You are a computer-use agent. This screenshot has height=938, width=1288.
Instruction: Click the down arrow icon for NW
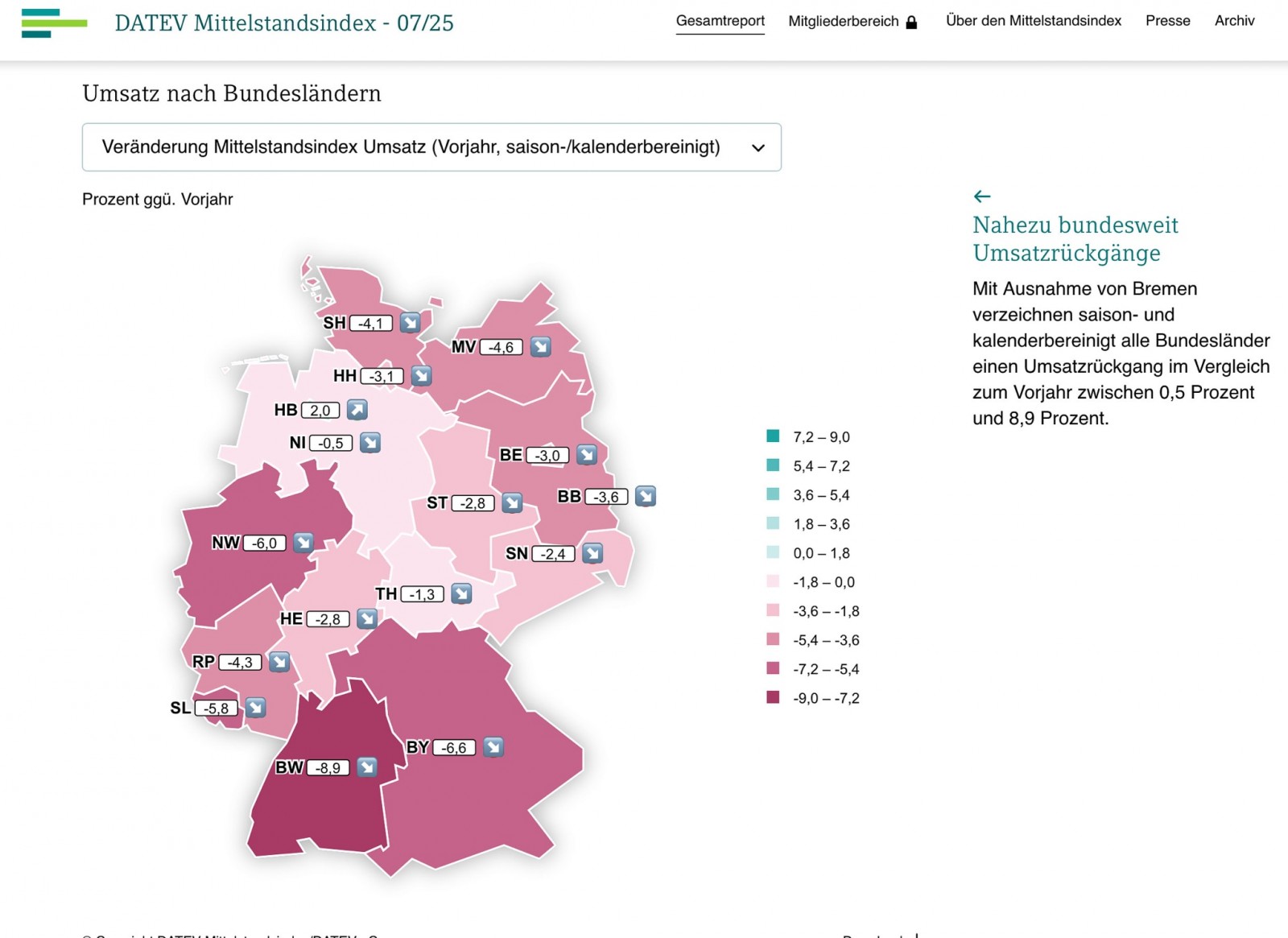[303, 543]
